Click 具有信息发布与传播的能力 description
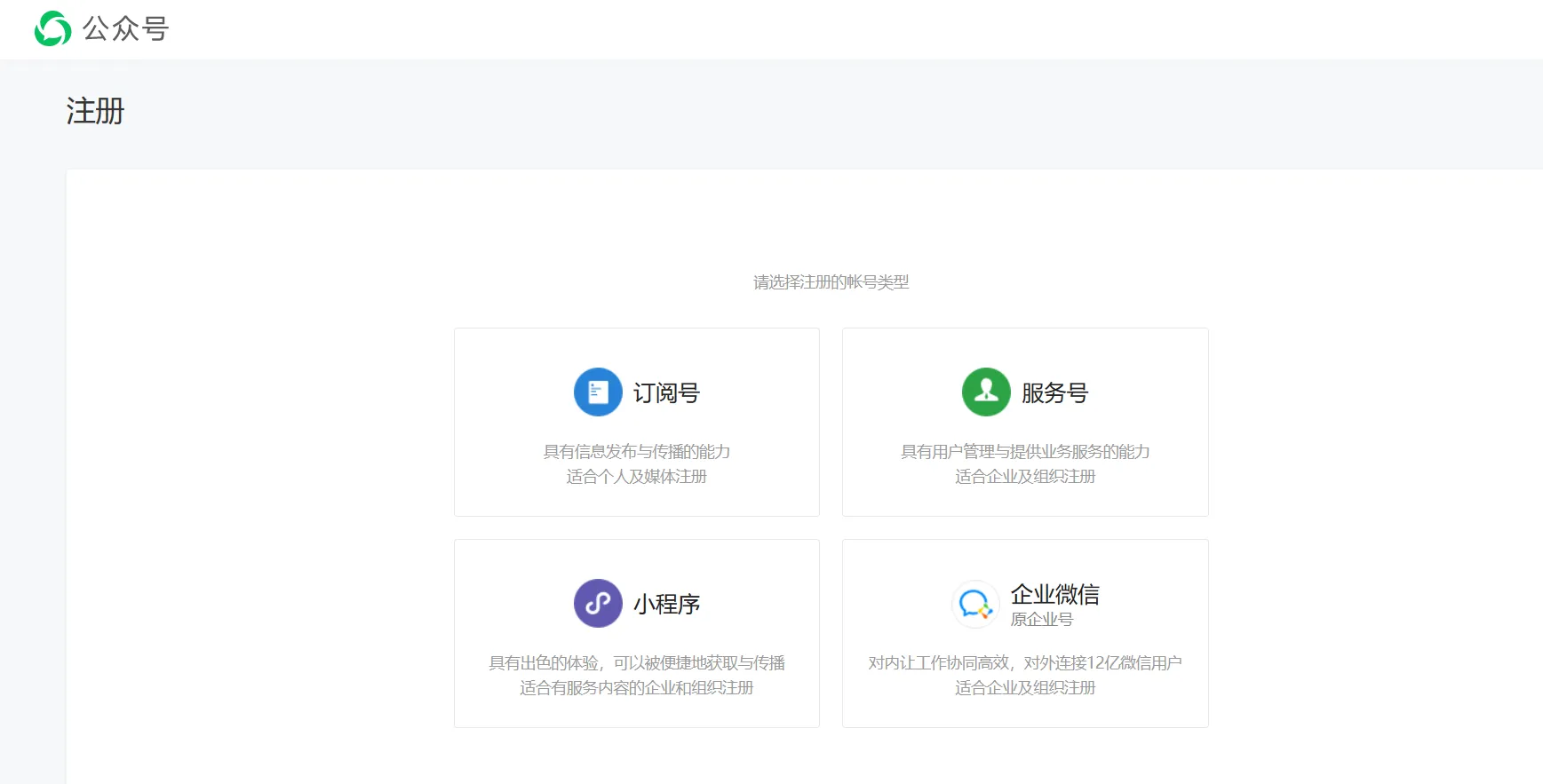Viewport: 1543px width, 784px height. click(636, 451)
